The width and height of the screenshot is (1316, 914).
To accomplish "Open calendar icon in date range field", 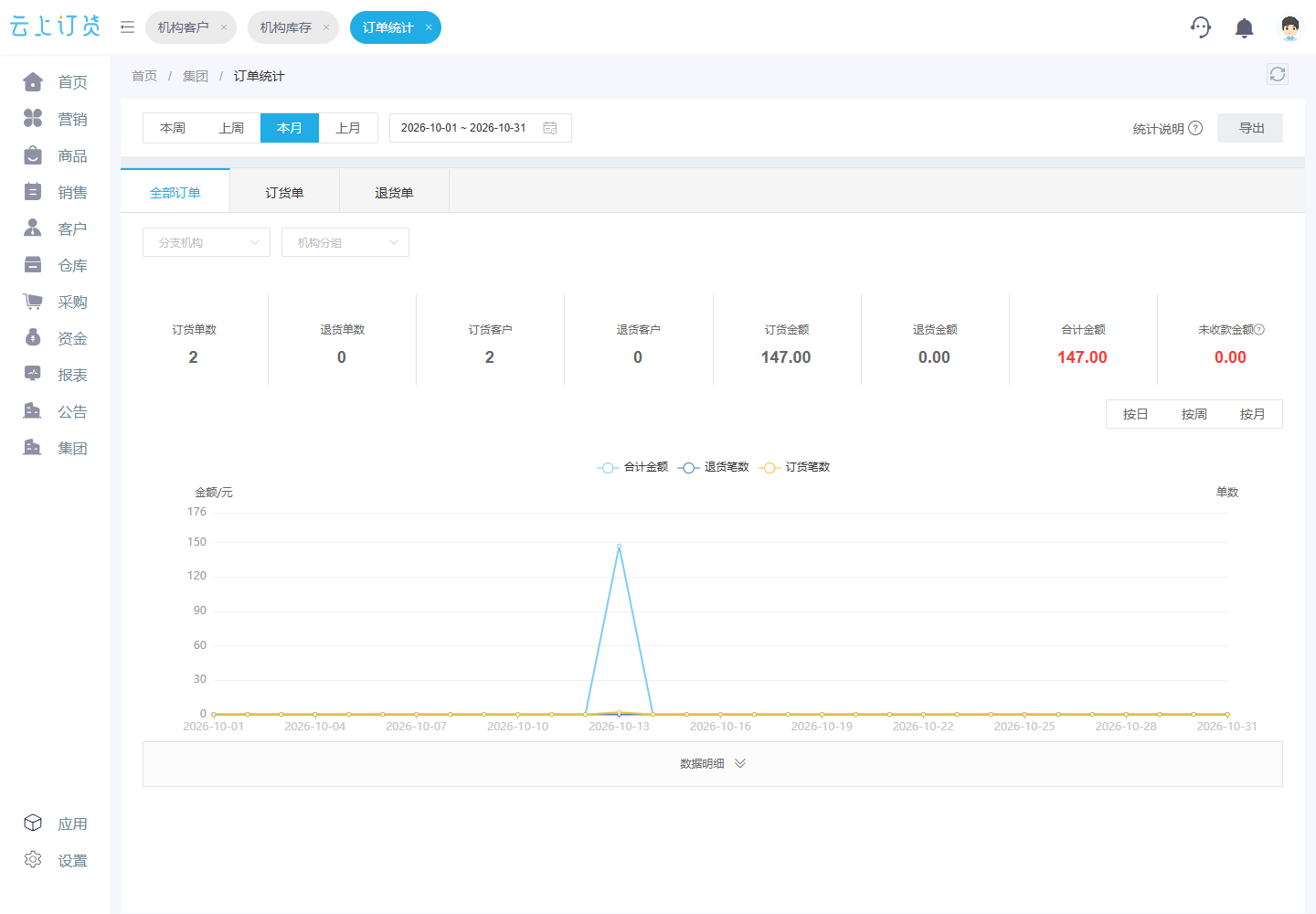I will (550, 128).
